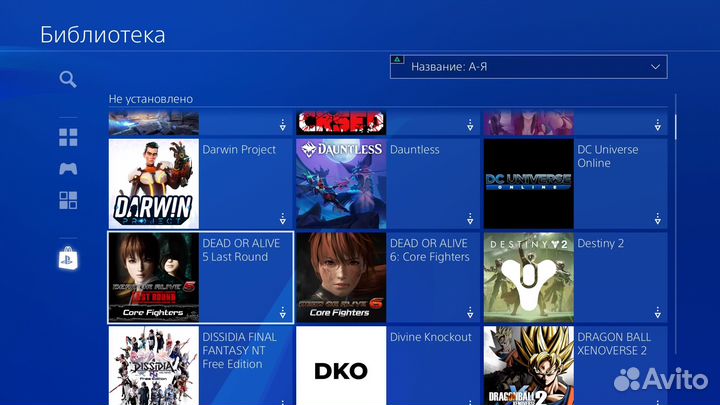The width and height of the screenshot is (720, 405).
Task: Click download icon on Darwin Project tile
Action: click(282, 219)
